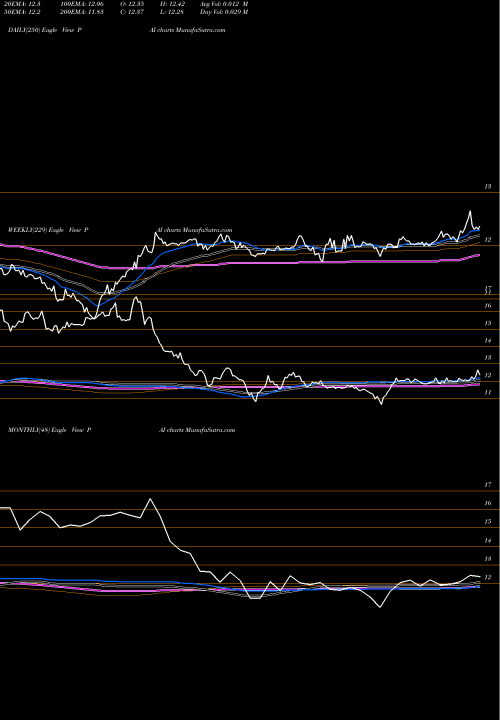
Task: Click the 50EMA: 12.2 value
Action: [22, 12]
